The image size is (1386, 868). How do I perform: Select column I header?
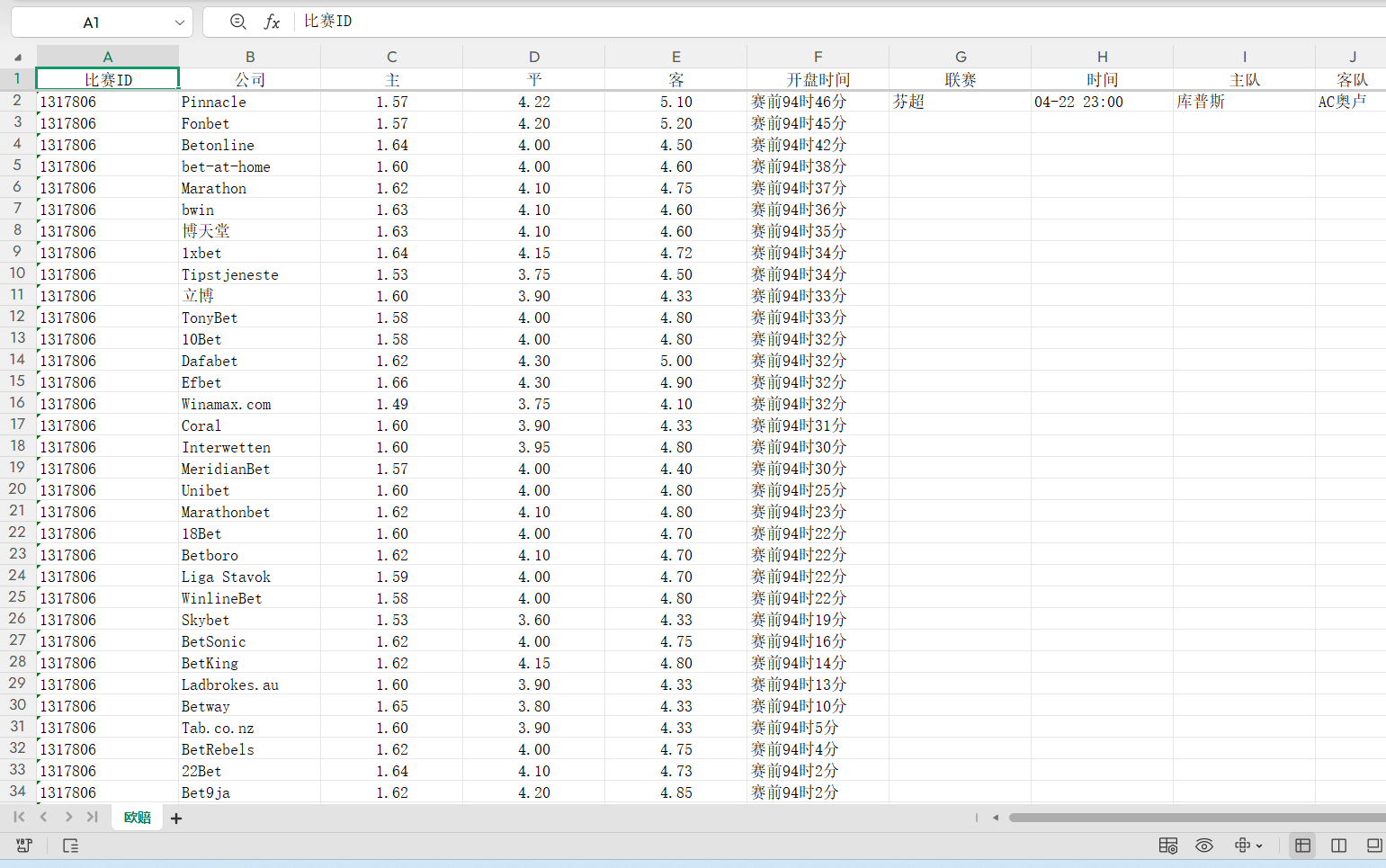pos(1245,57)
